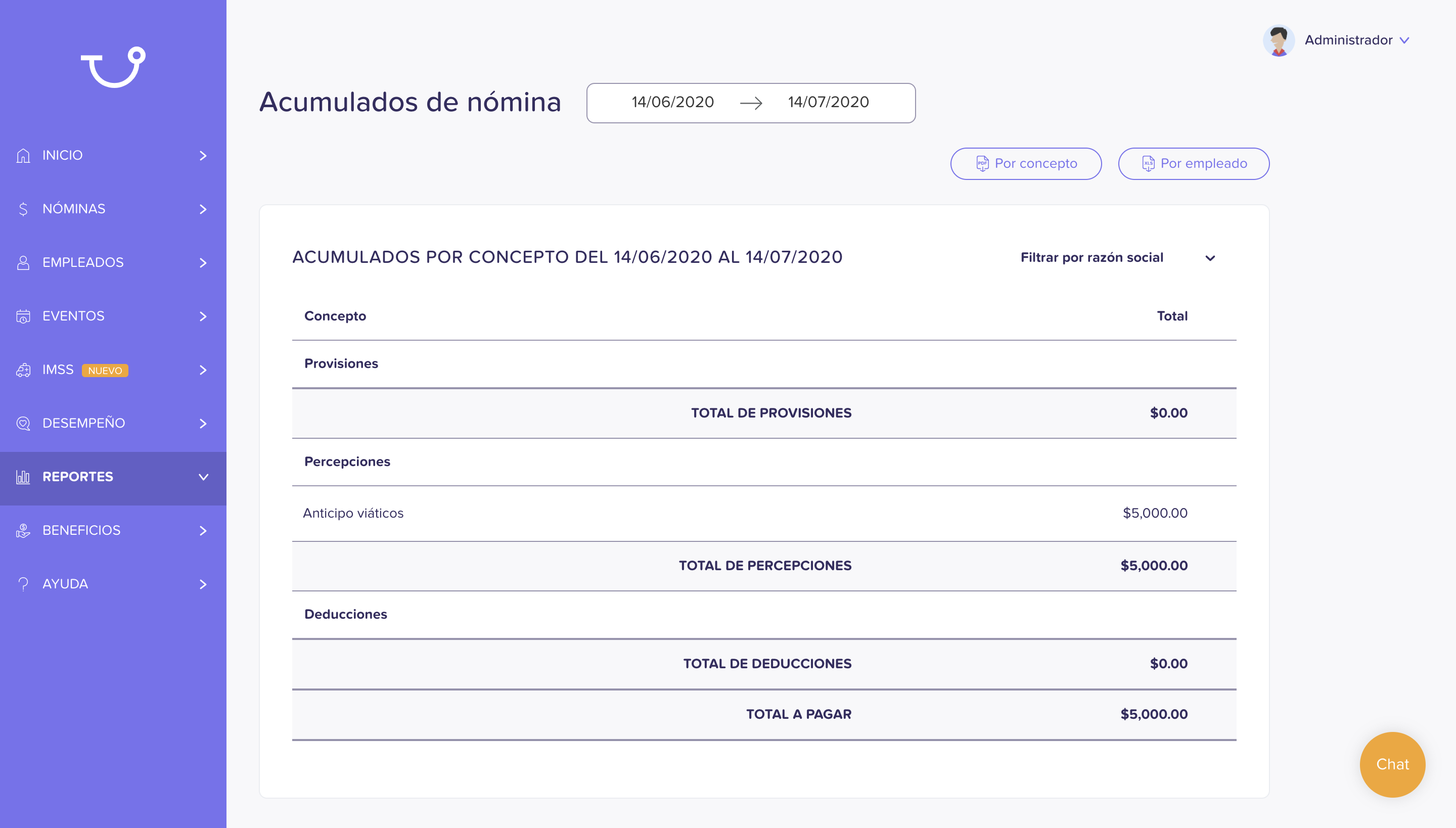Expand the EMPLEADOS menu chevron
The image size is (1456, 828).
point(203,262)
